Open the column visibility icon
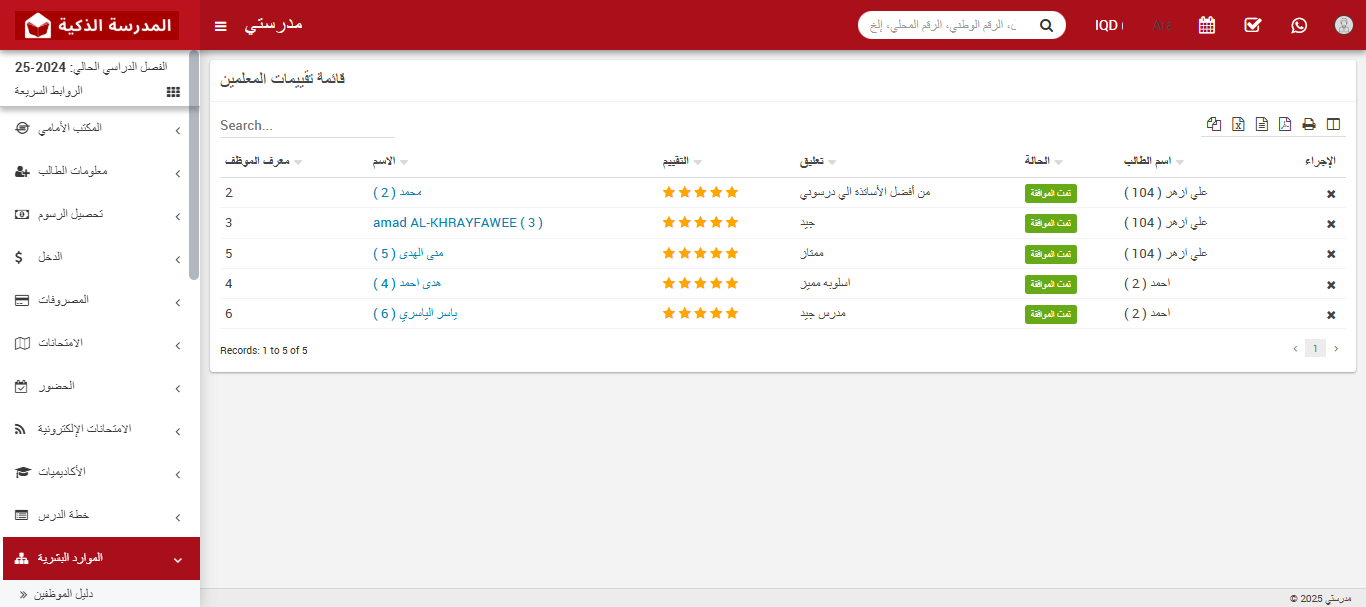 1333,124
